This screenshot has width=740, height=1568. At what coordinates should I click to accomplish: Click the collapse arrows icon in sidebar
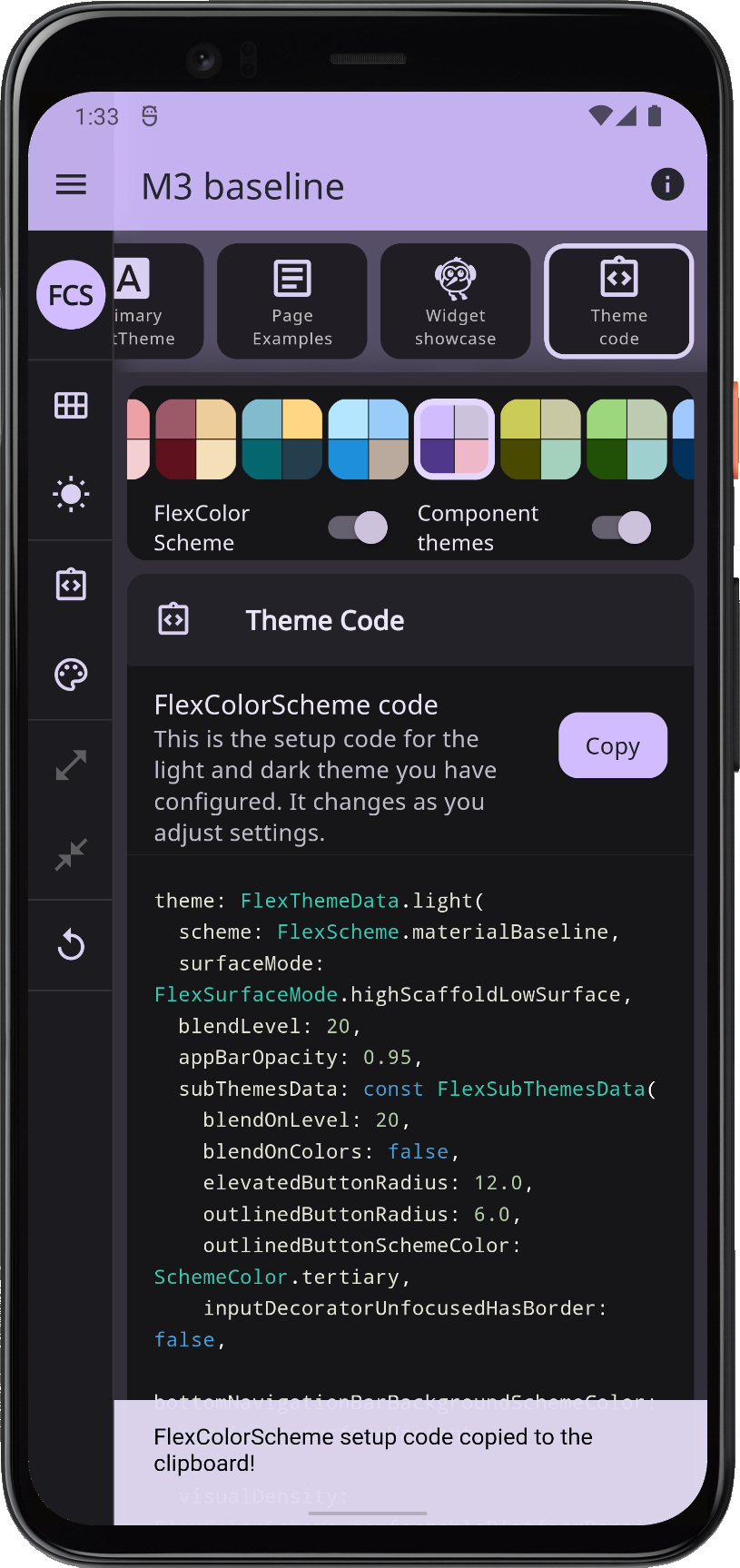pos(71,854)
